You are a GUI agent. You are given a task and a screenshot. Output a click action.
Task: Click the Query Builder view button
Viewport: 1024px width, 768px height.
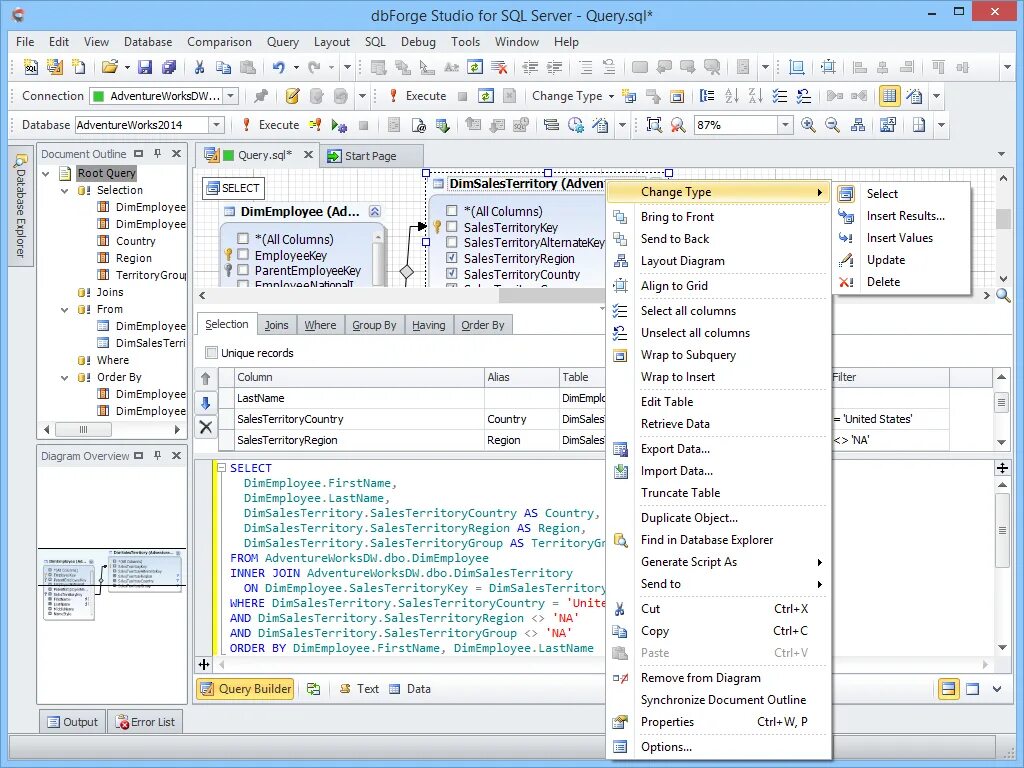pos(246,688)
